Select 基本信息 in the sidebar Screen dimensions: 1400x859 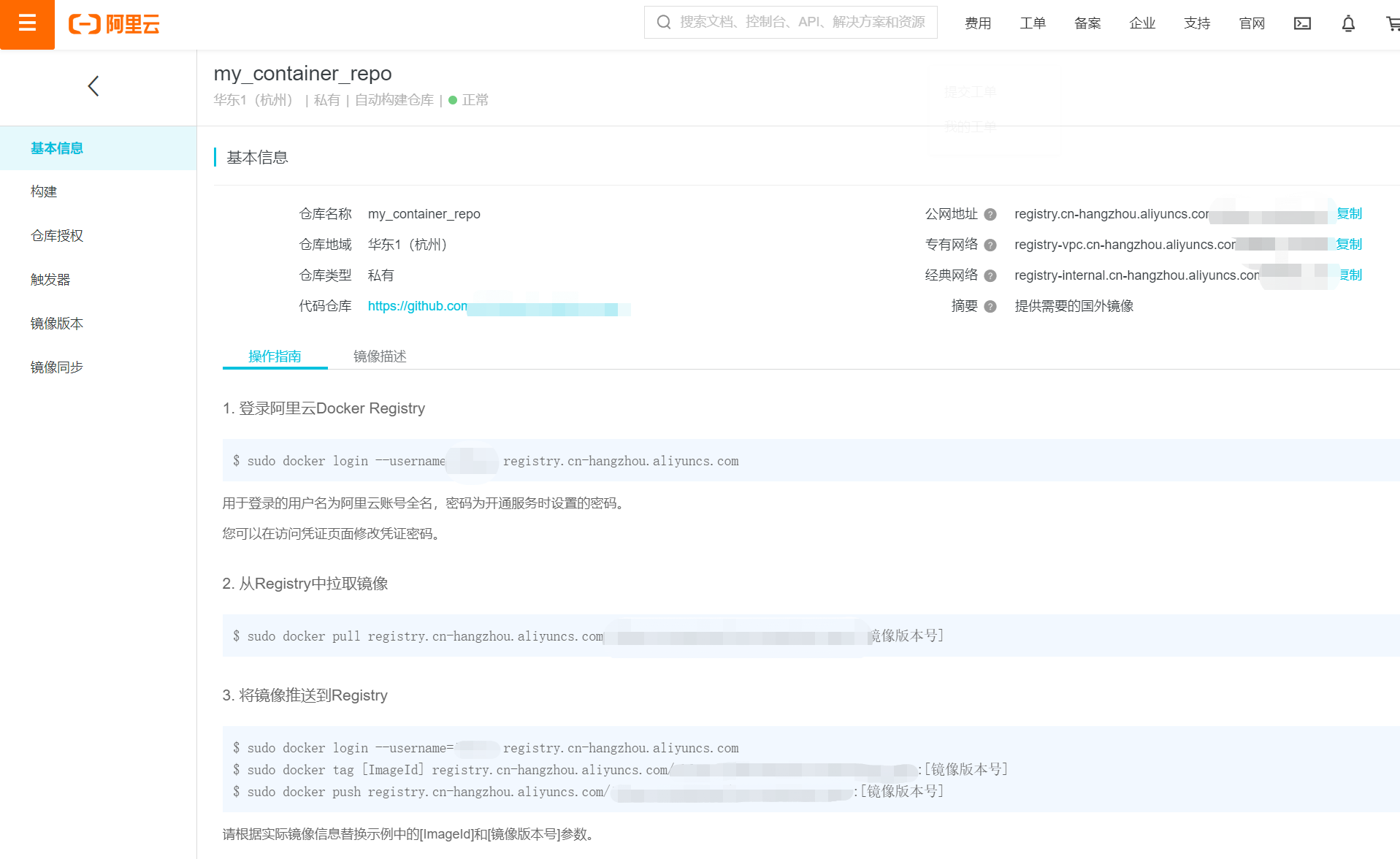(98, 148)
